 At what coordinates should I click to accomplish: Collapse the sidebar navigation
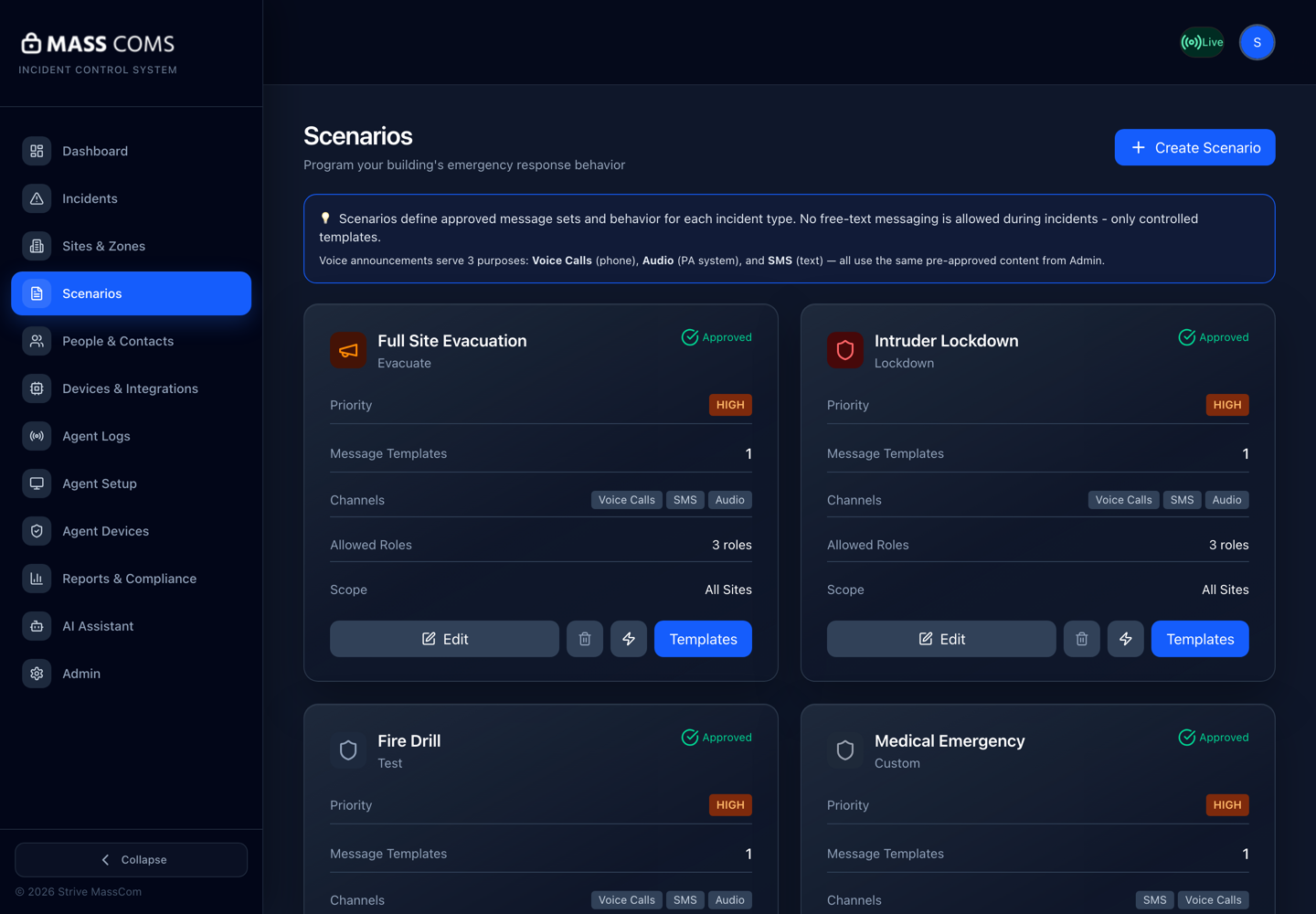(132, 860)
